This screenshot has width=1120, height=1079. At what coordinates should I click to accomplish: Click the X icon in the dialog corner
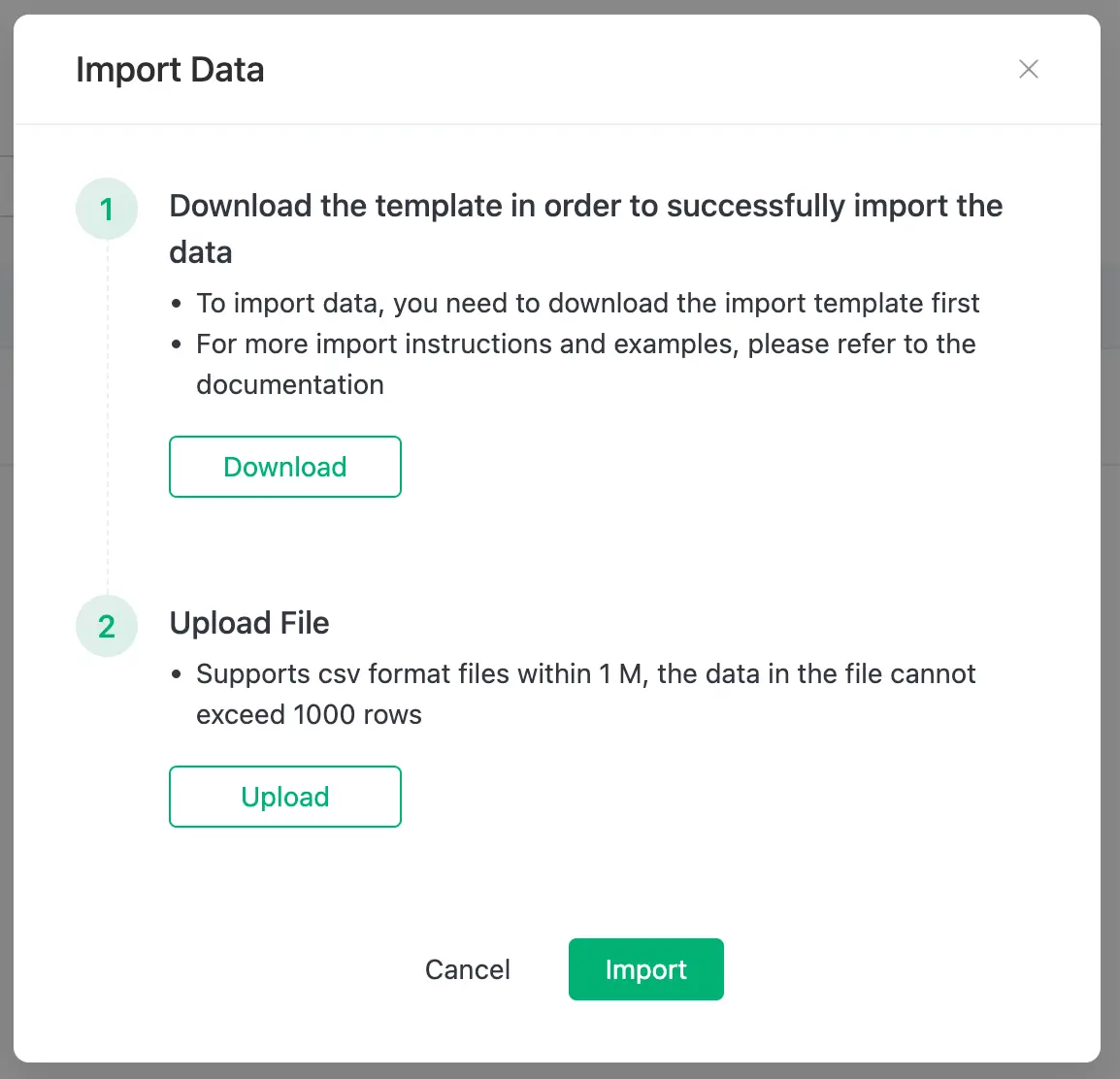click(x=1029, y=69)
